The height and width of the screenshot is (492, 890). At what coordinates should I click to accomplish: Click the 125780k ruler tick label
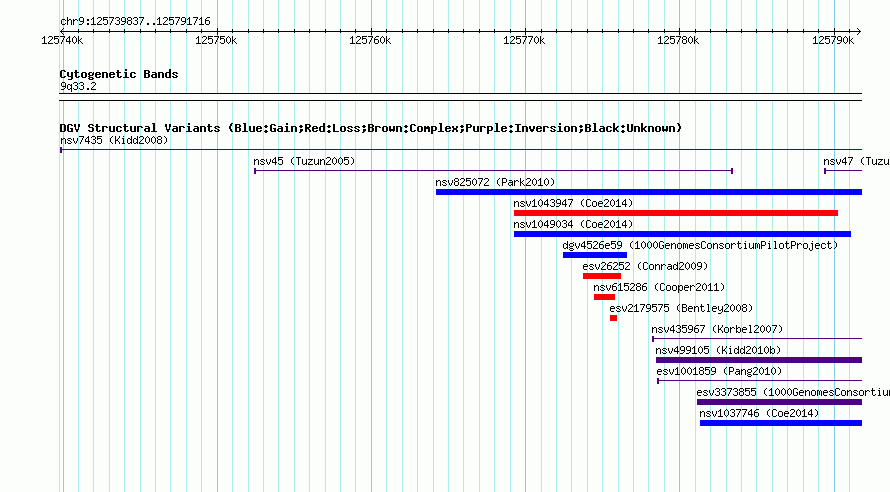pos(678,40)
